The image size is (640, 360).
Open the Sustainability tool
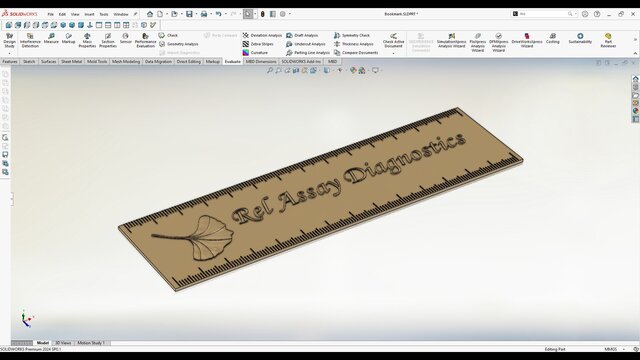580,38
